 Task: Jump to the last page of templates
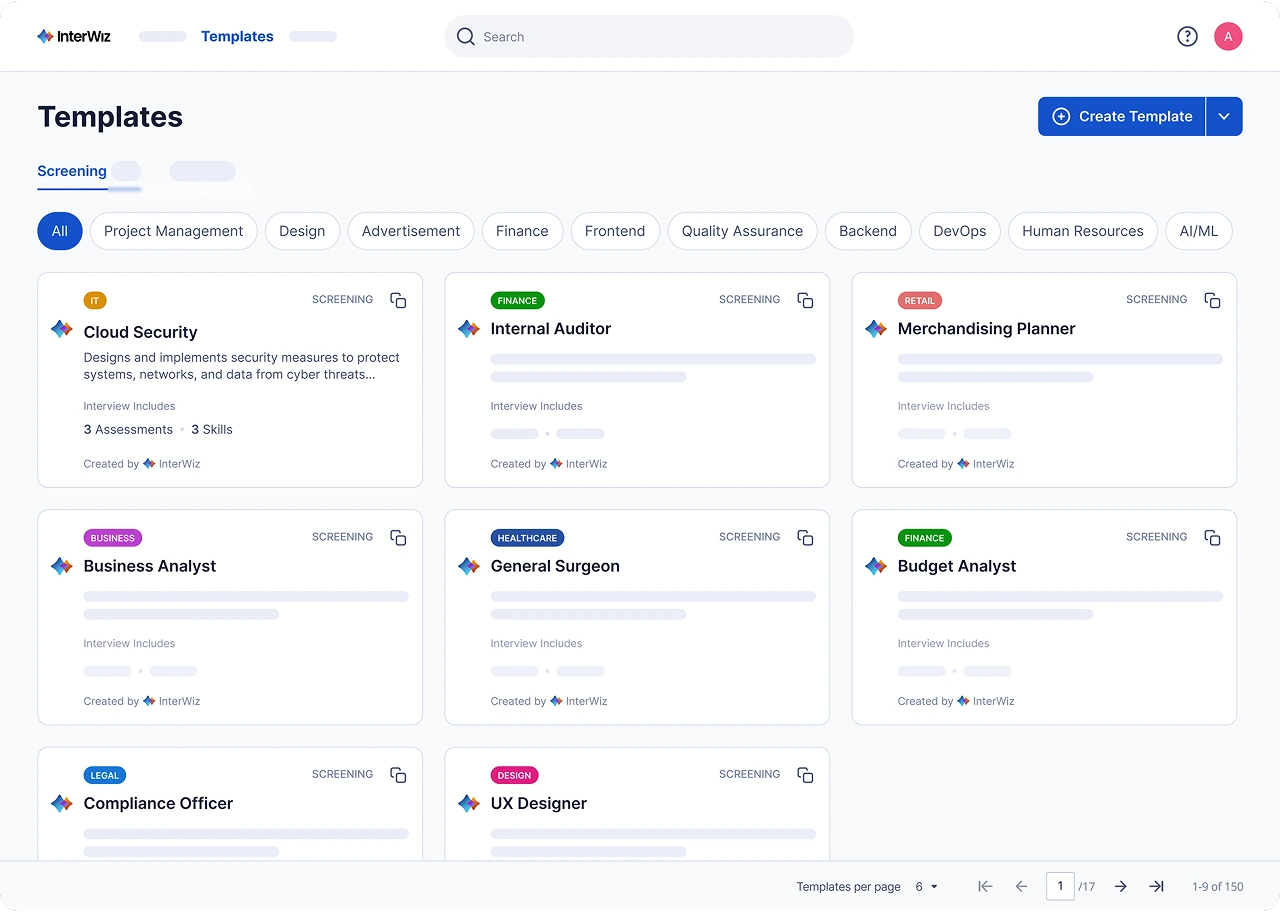(x=1157, y=886)
